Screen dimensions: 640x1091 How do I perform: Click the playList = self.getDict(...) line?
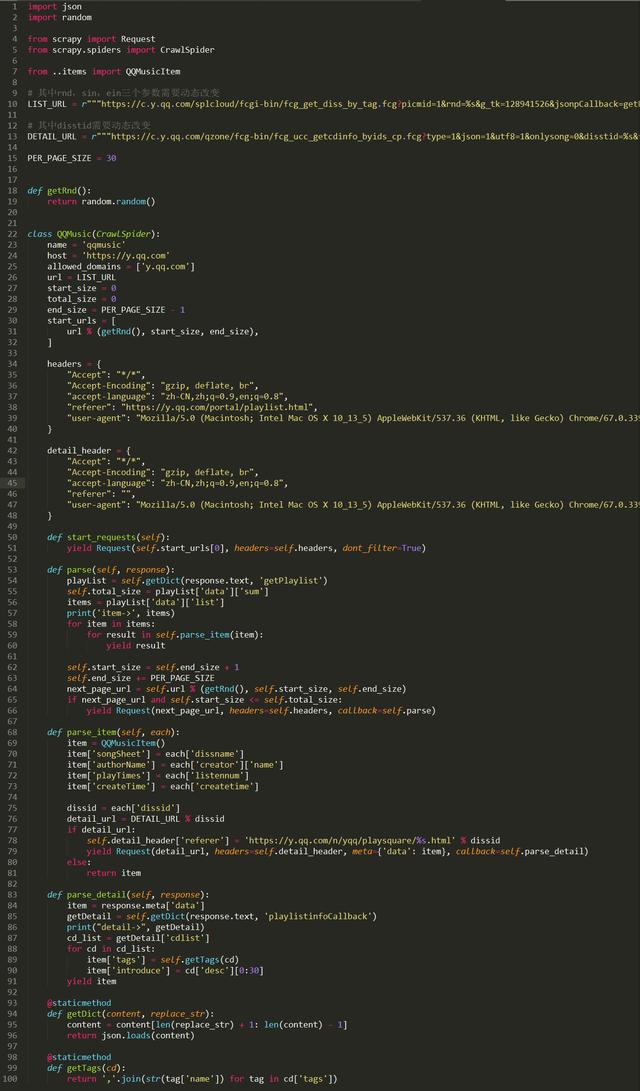pos(197,580)
